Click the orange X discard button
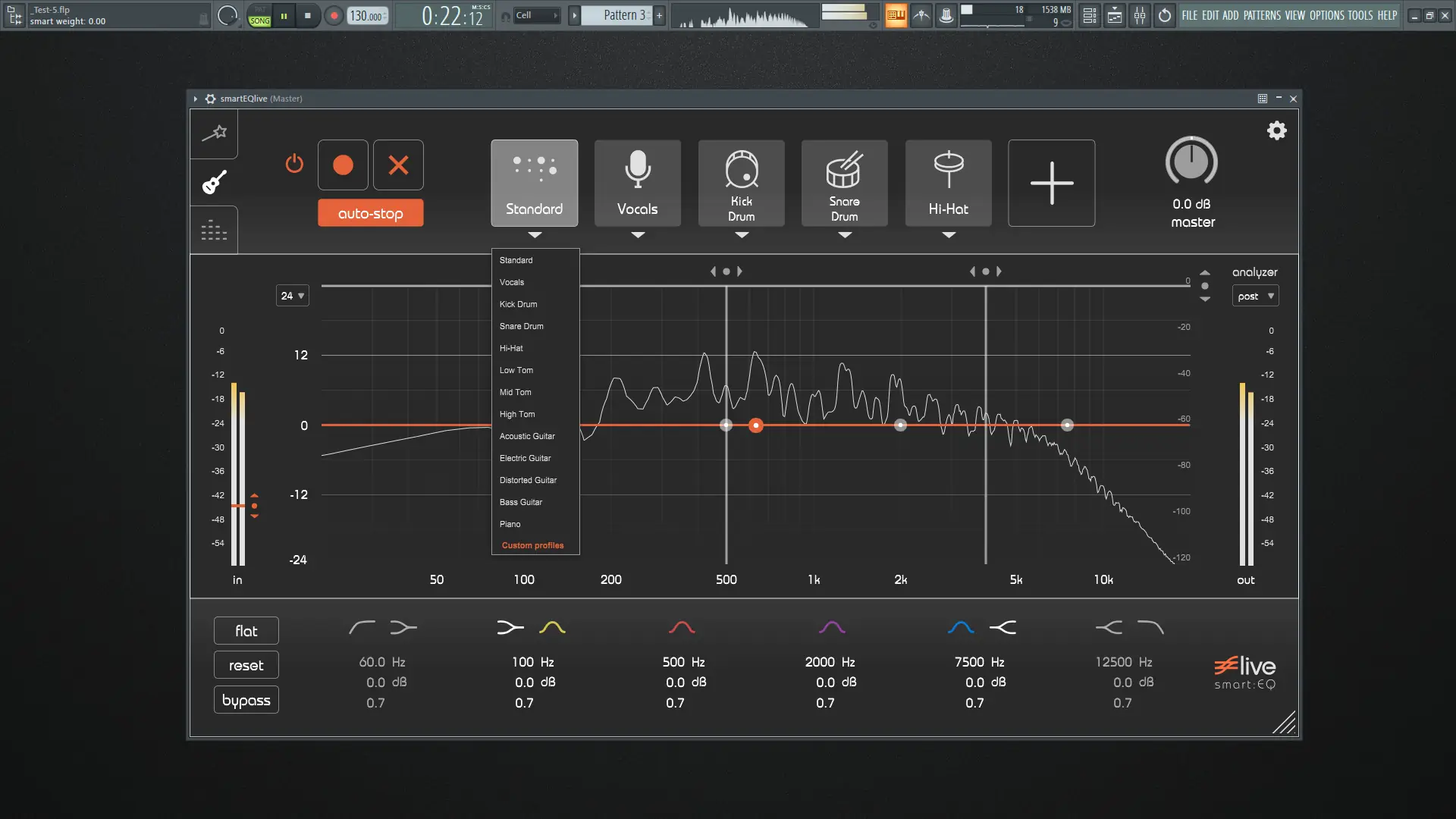This screenshot has width=1456, height=819. (398, 165)
